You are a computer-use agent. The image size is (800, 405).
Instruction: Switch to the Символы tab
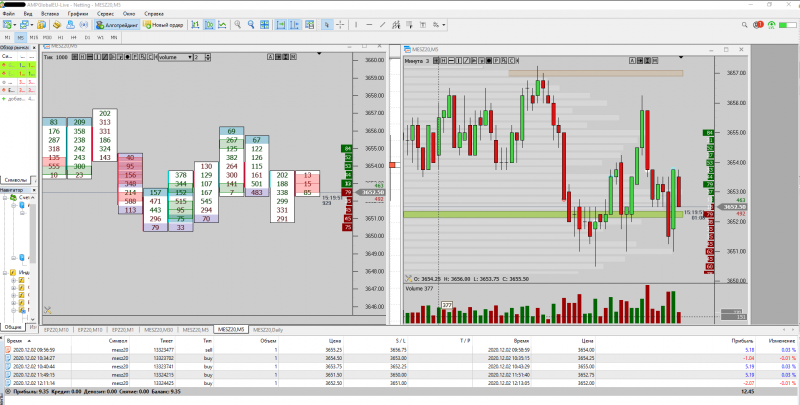[15, 180]
